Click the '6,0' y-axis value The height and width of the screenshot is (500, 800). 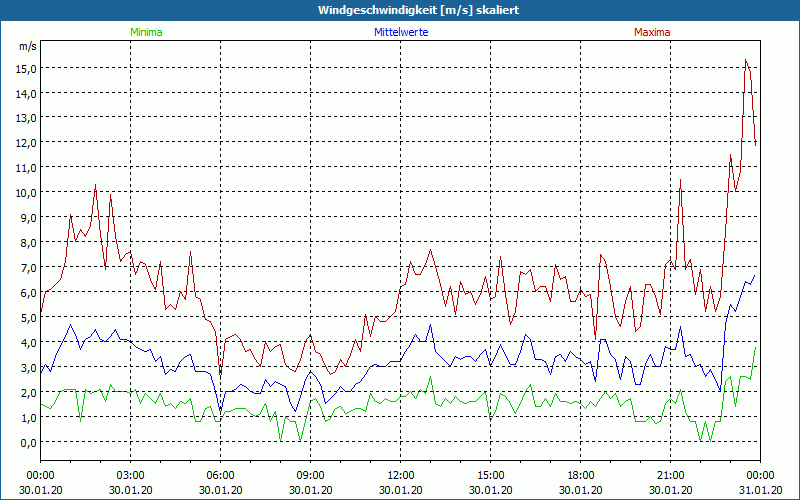click(x=28, y=293)
